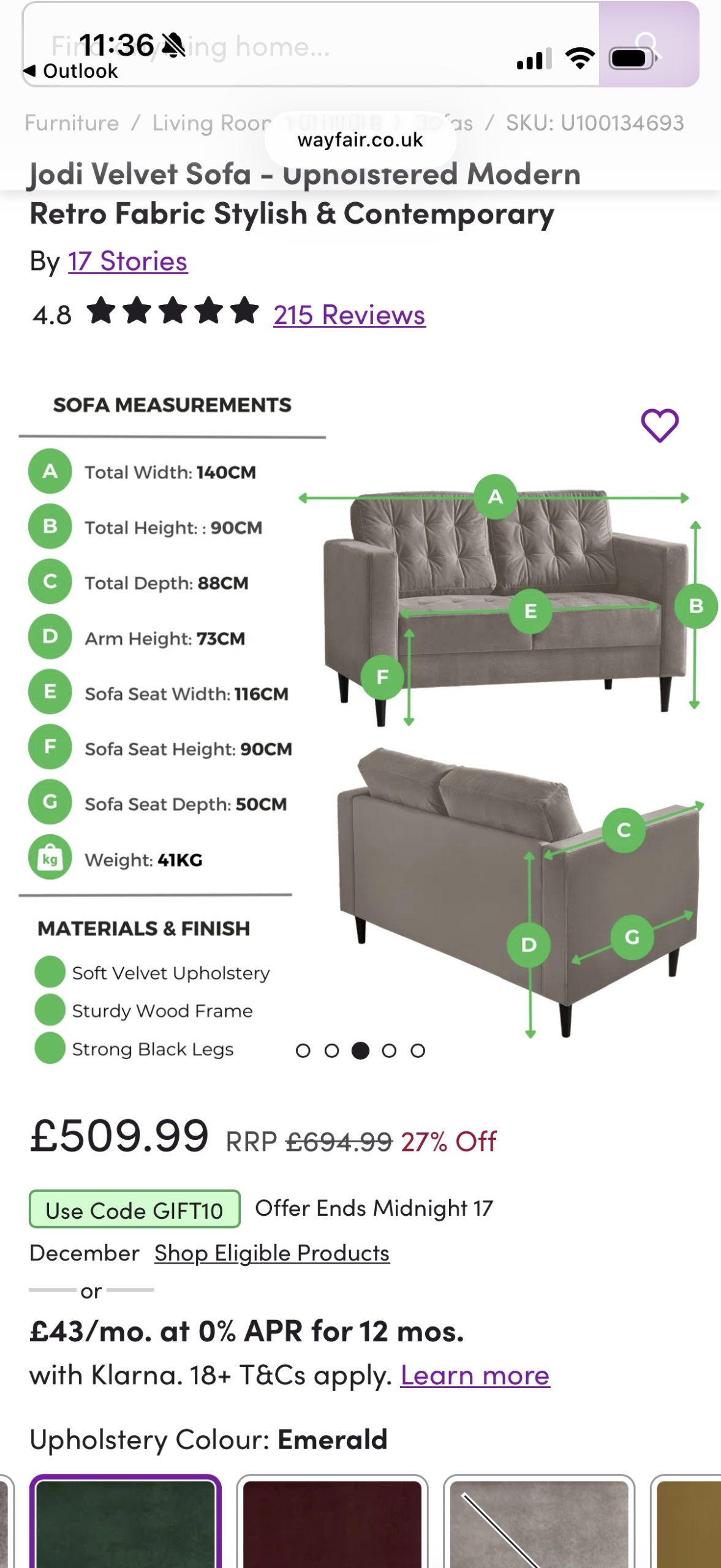The image size is (721, 1568).
Task: Save sofa with the heart wishlist icon
Action: 659,425
